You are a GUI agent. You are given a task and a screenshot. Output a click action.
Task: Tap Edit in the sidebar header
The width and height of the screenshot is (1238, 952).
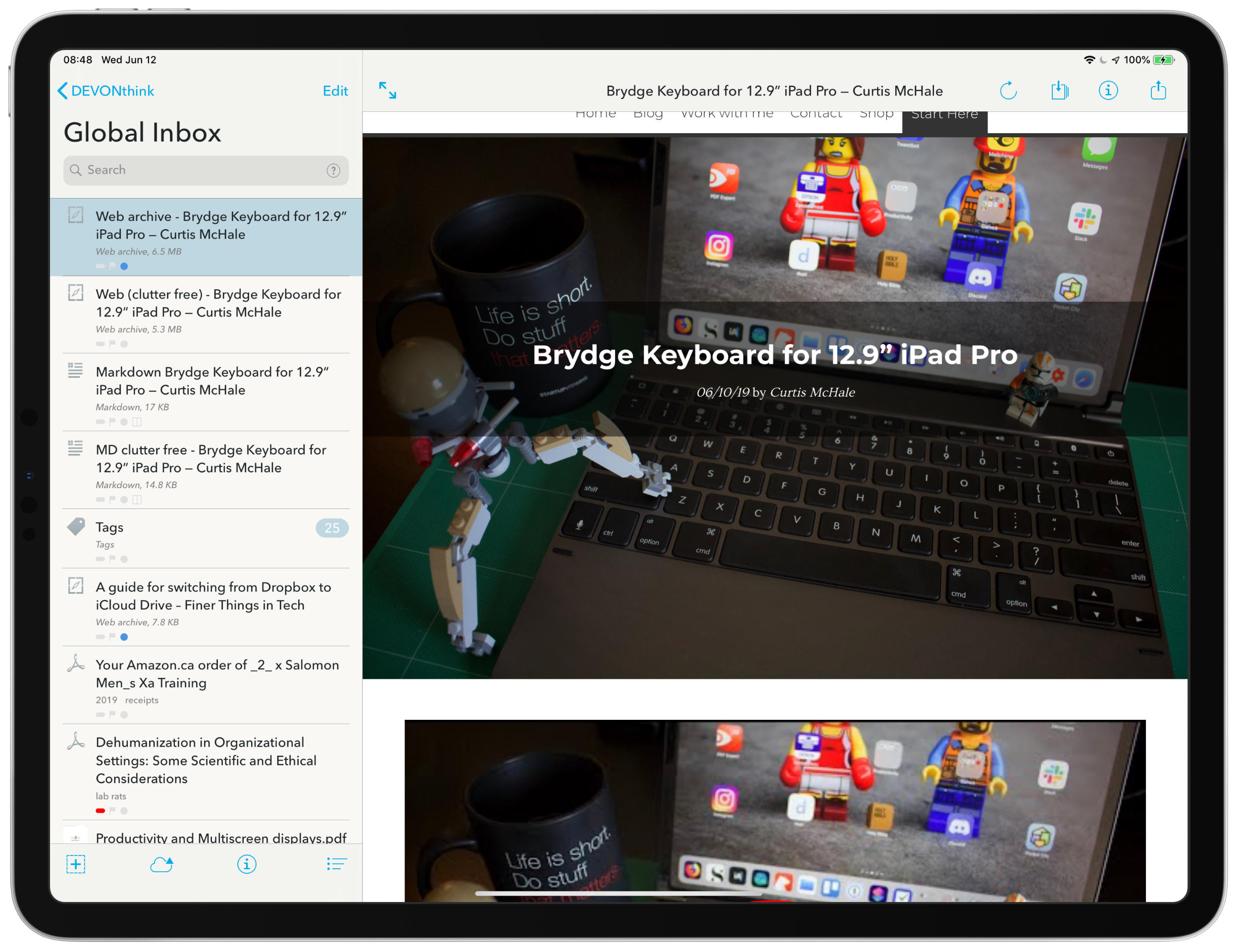coord(335,91)
